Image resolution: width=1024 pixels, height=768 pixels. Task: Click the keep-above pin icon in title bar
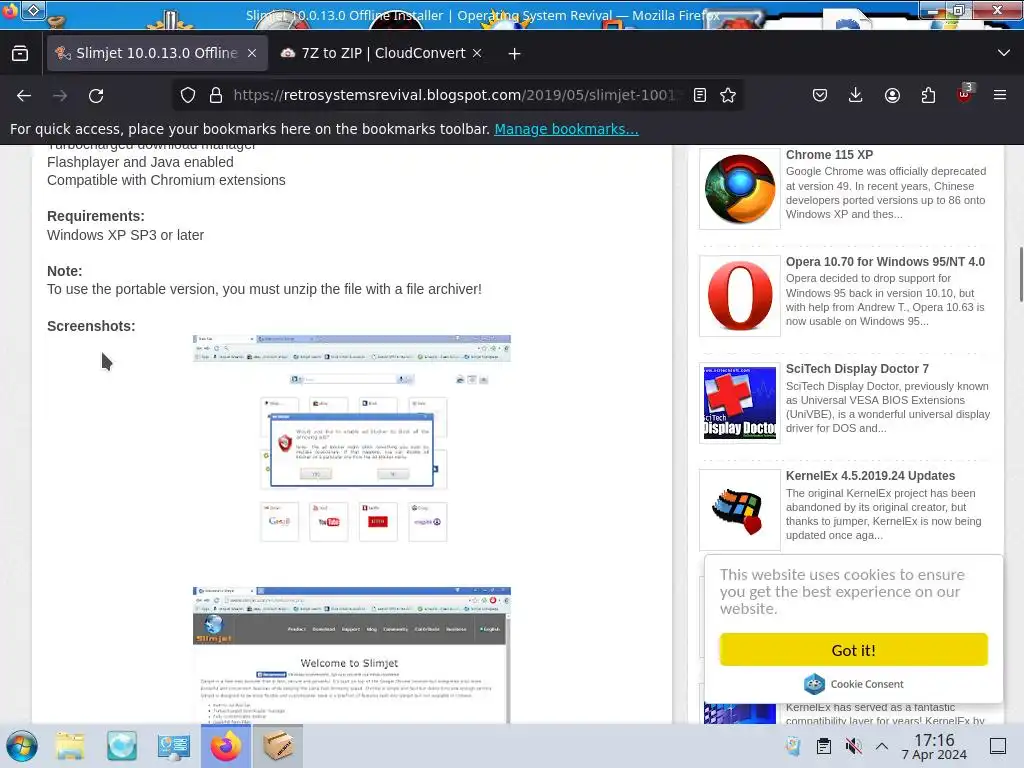coord(33,10)
